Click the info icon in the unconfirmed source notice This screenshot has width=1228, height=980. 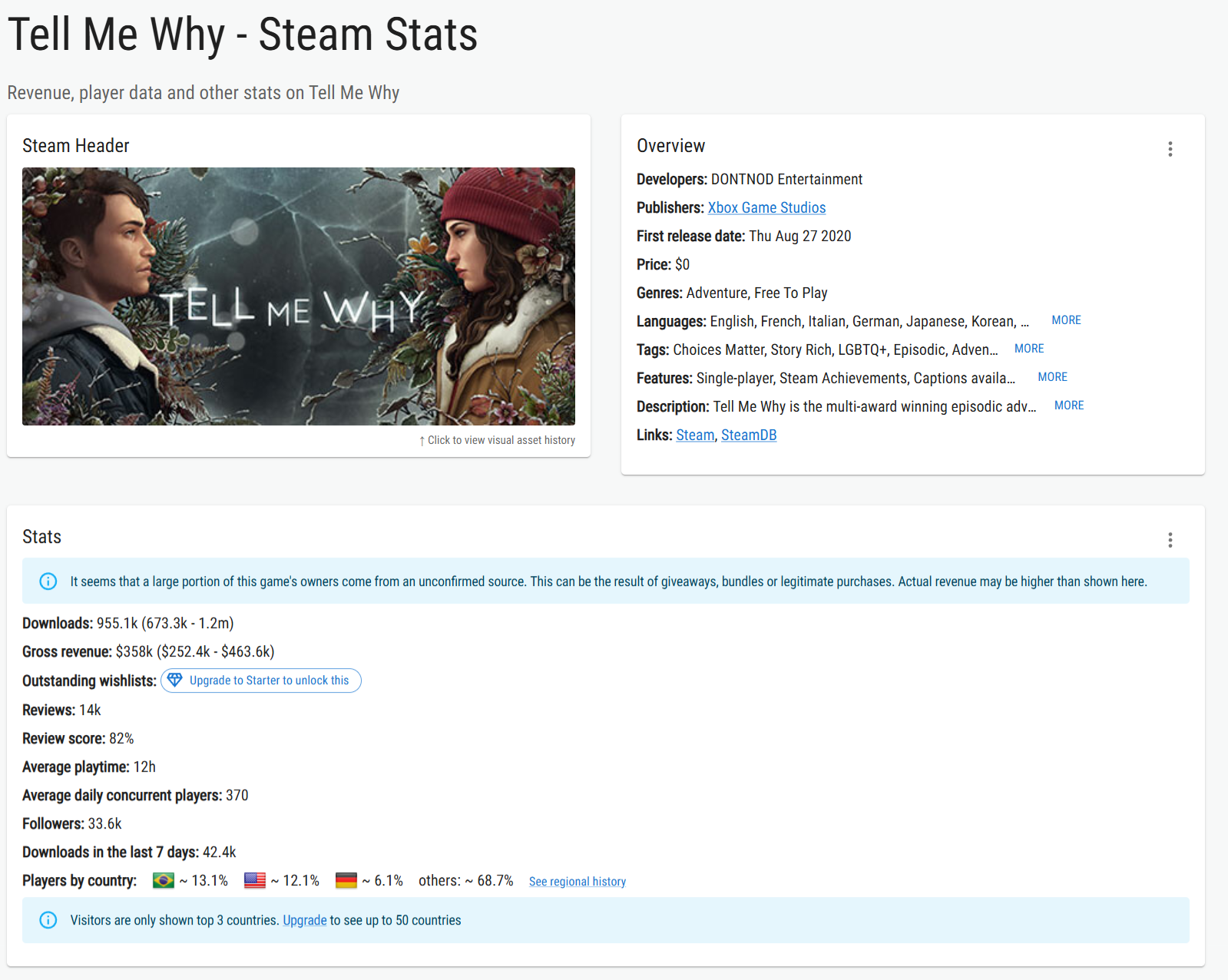click(x=48, y=581)
